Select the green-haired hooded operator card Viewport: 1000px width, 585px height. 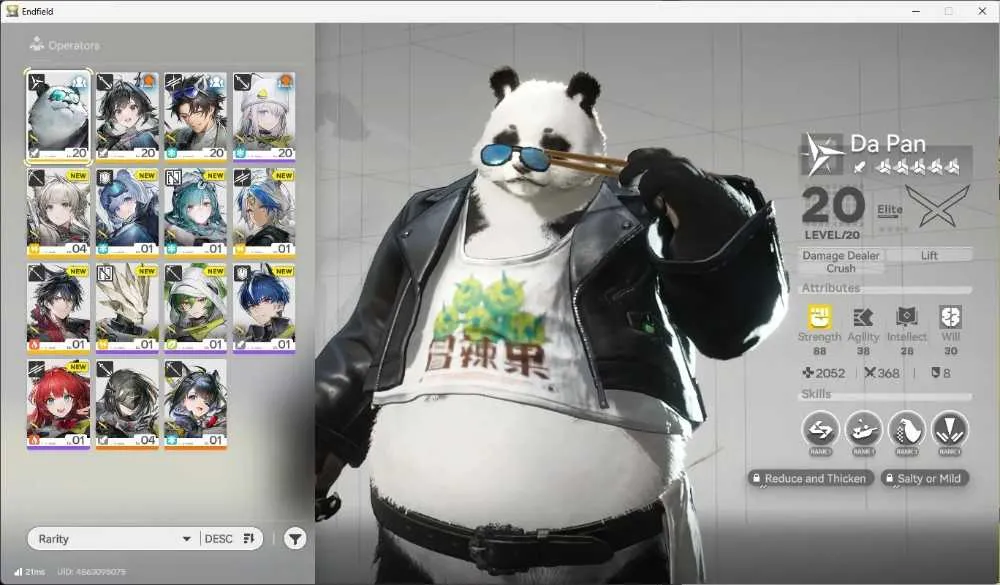(195, 309)
